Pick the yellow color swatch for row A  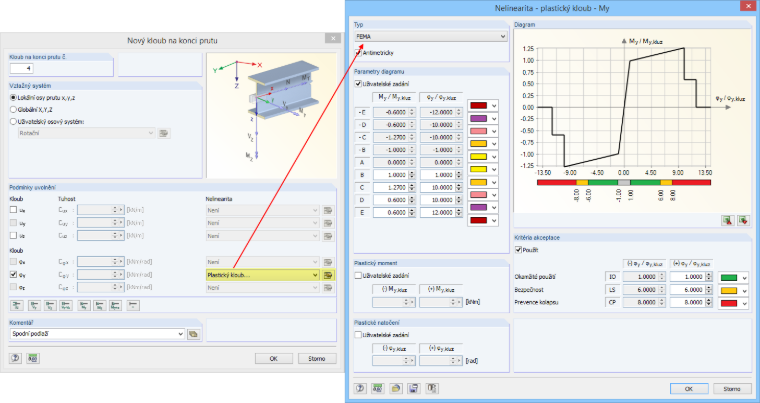(478, 157)
